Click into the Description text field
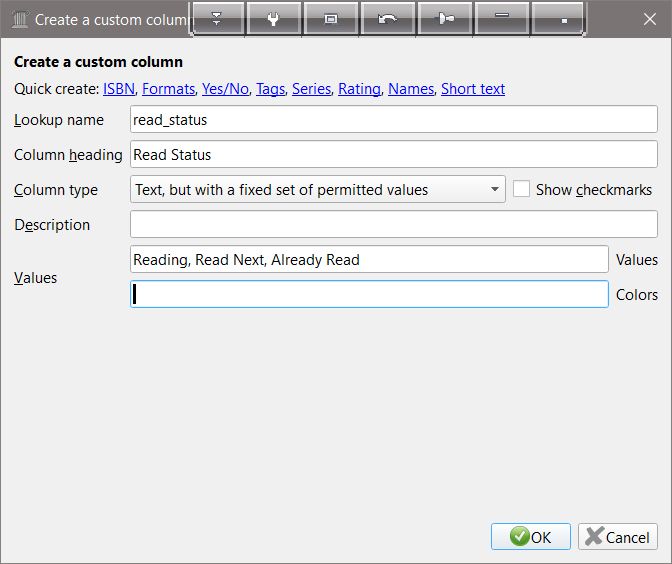 pos(394,224)
